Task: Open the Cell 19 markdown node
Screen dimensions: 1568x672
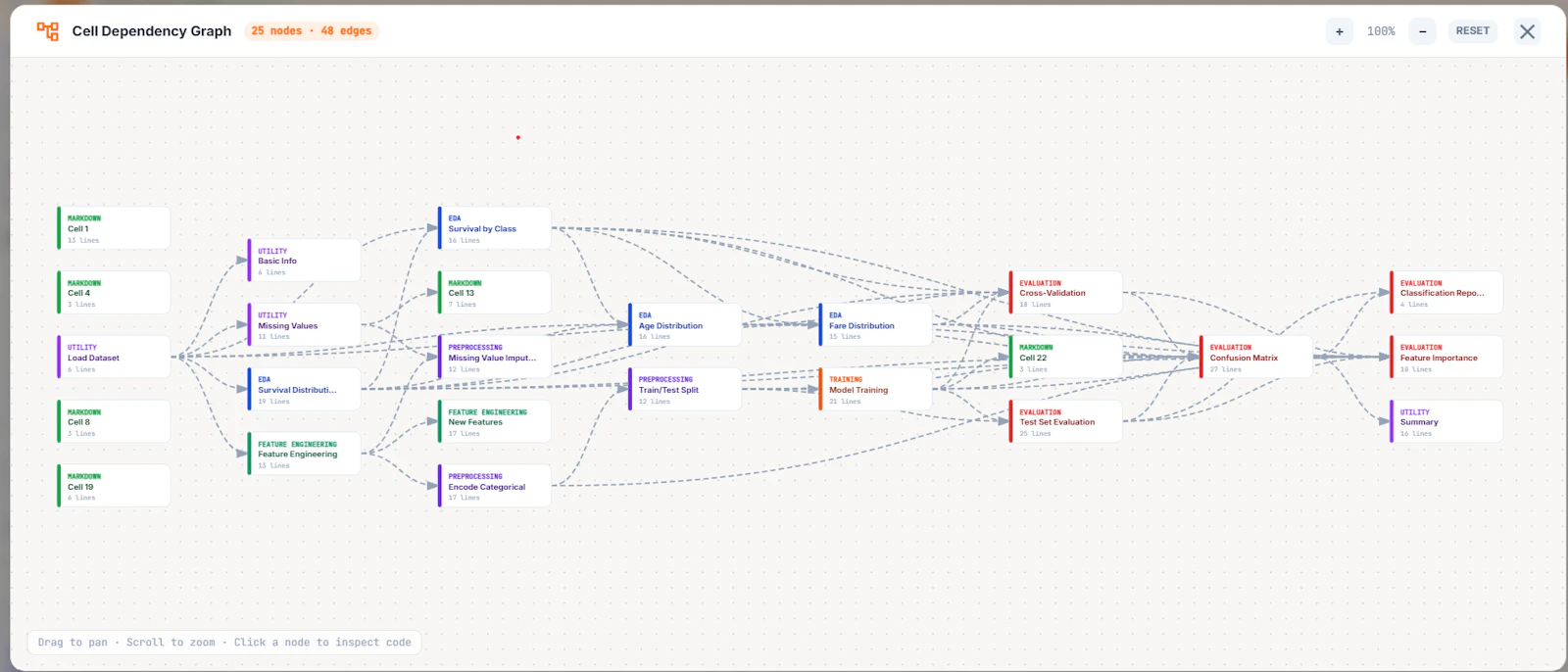Action: pos(114,486)
